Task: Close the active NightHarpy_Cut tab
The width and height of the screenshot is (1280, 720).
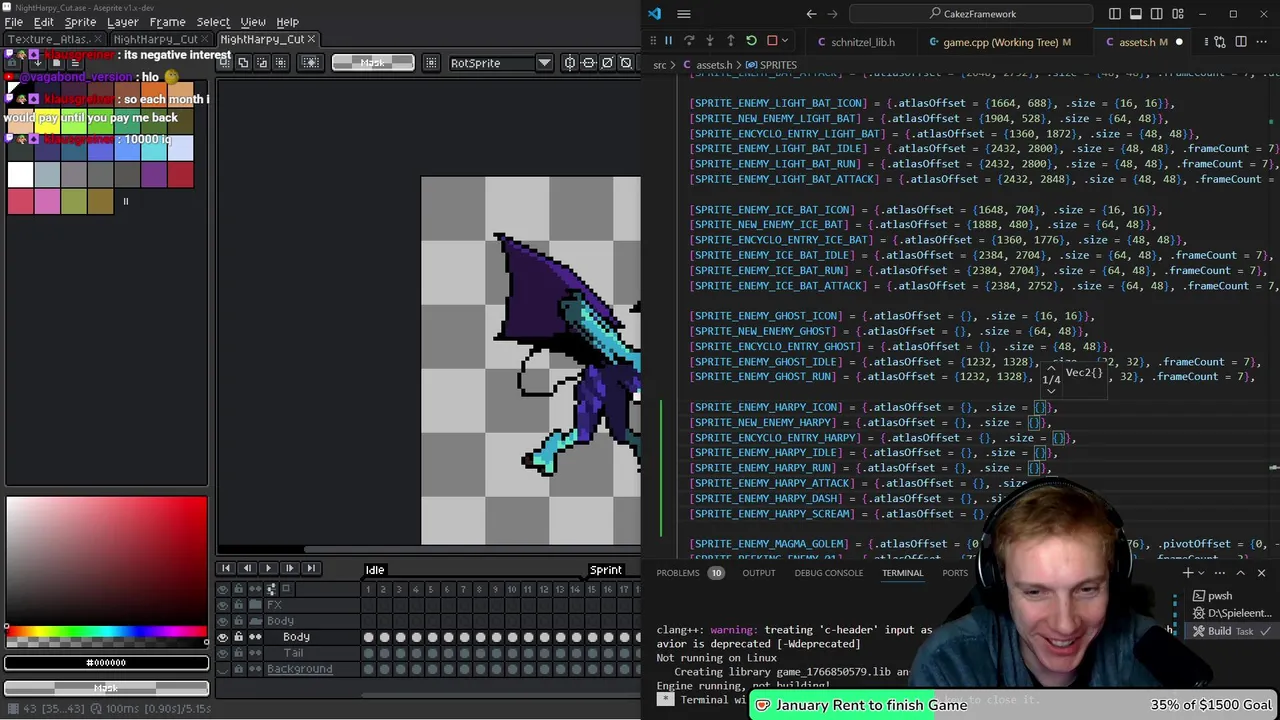Action: pos(311,39)
